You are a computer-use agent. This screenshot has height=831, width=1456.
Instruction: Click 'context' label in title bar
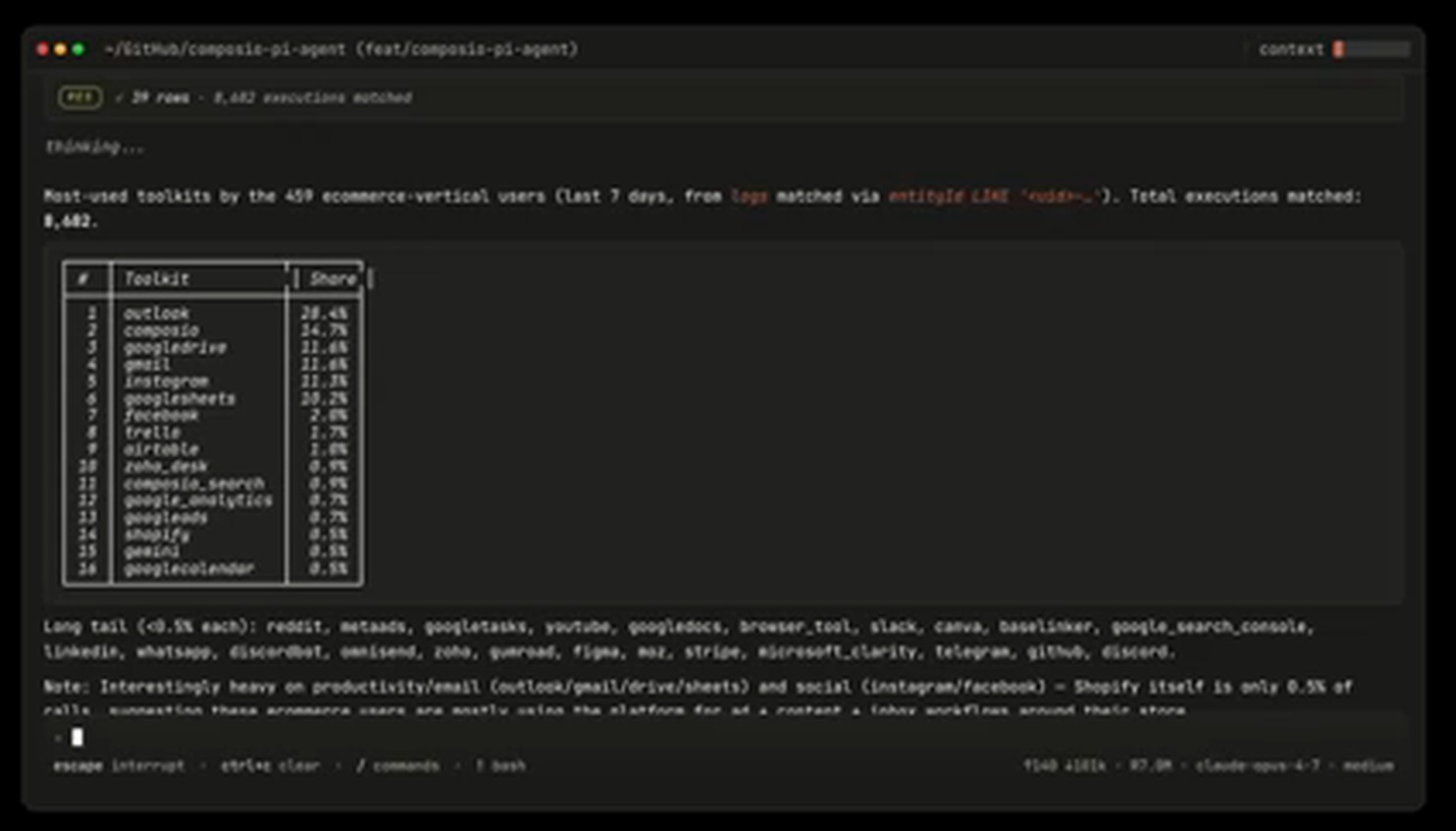click(x=1291, y=49)
